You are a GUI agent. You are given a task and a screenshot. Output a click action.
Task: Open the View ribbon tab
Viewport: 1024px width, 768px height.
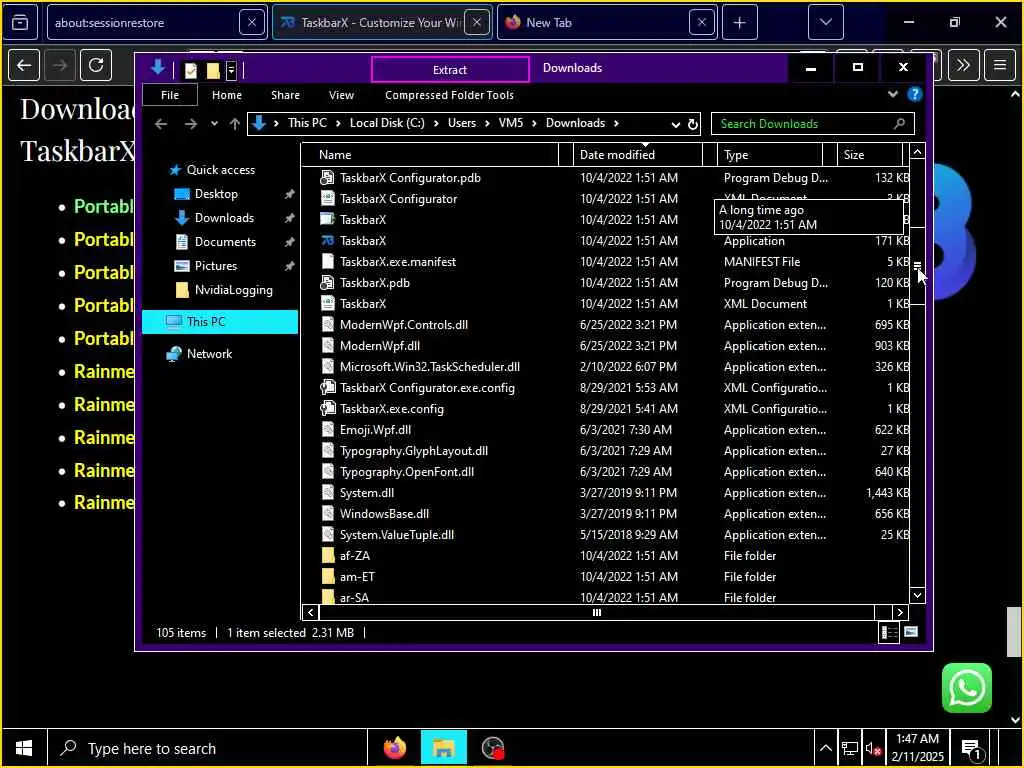(x=341, y=95)
